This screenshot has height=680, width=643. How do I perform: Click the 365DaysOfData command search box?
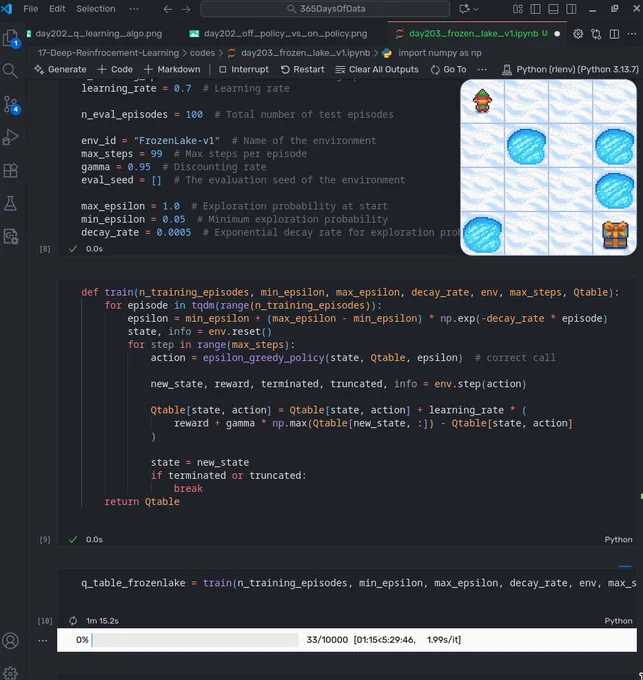[x=325, y=9]
